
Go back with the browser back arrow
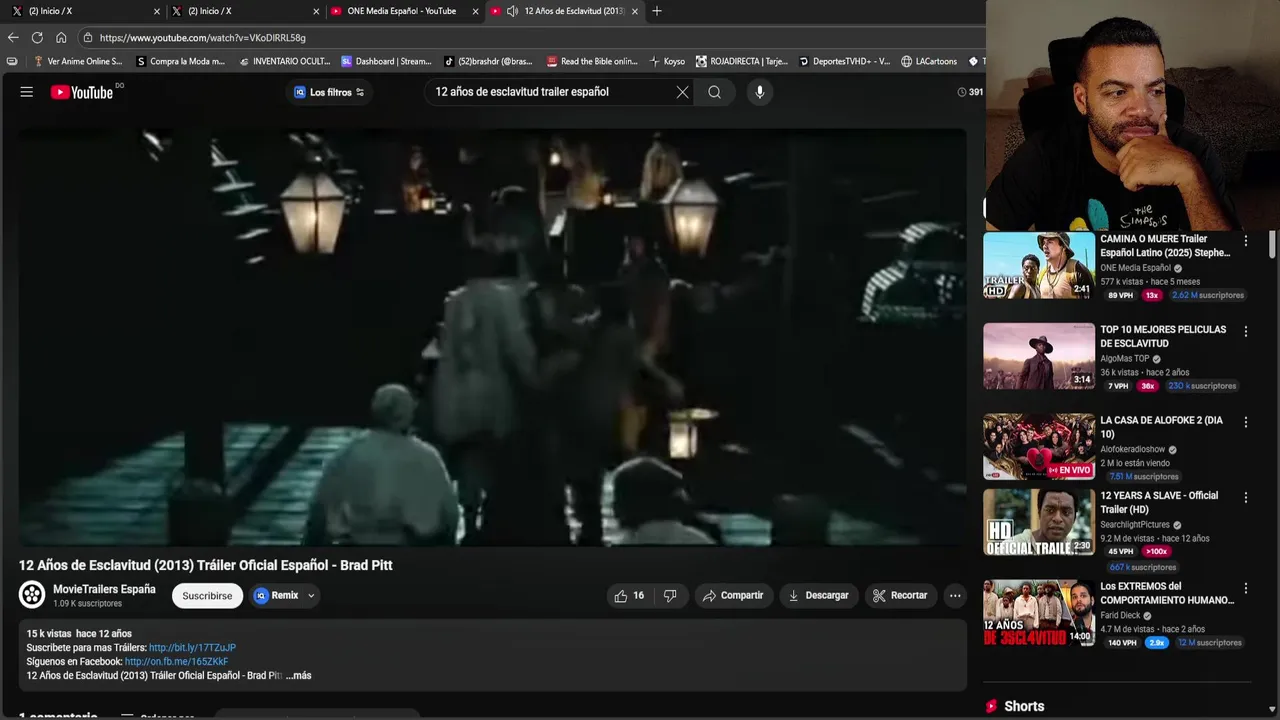click(13, 37)
